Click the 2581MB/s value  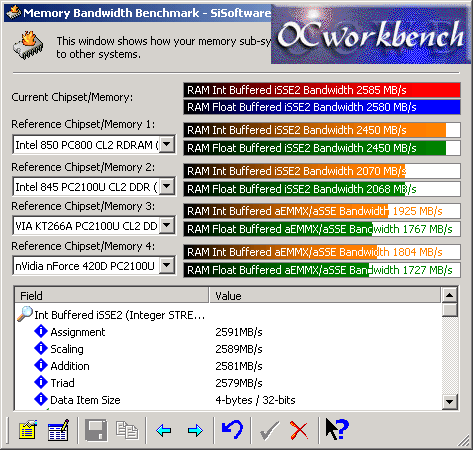tap(239, 366)
